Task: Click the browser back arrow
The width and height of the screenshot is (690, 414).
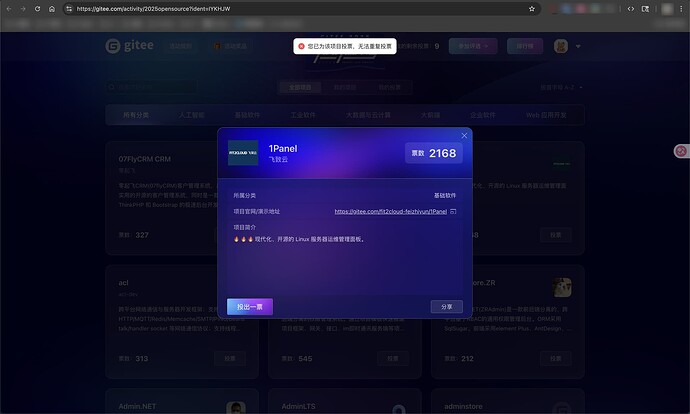Action: tap(11, 8)
